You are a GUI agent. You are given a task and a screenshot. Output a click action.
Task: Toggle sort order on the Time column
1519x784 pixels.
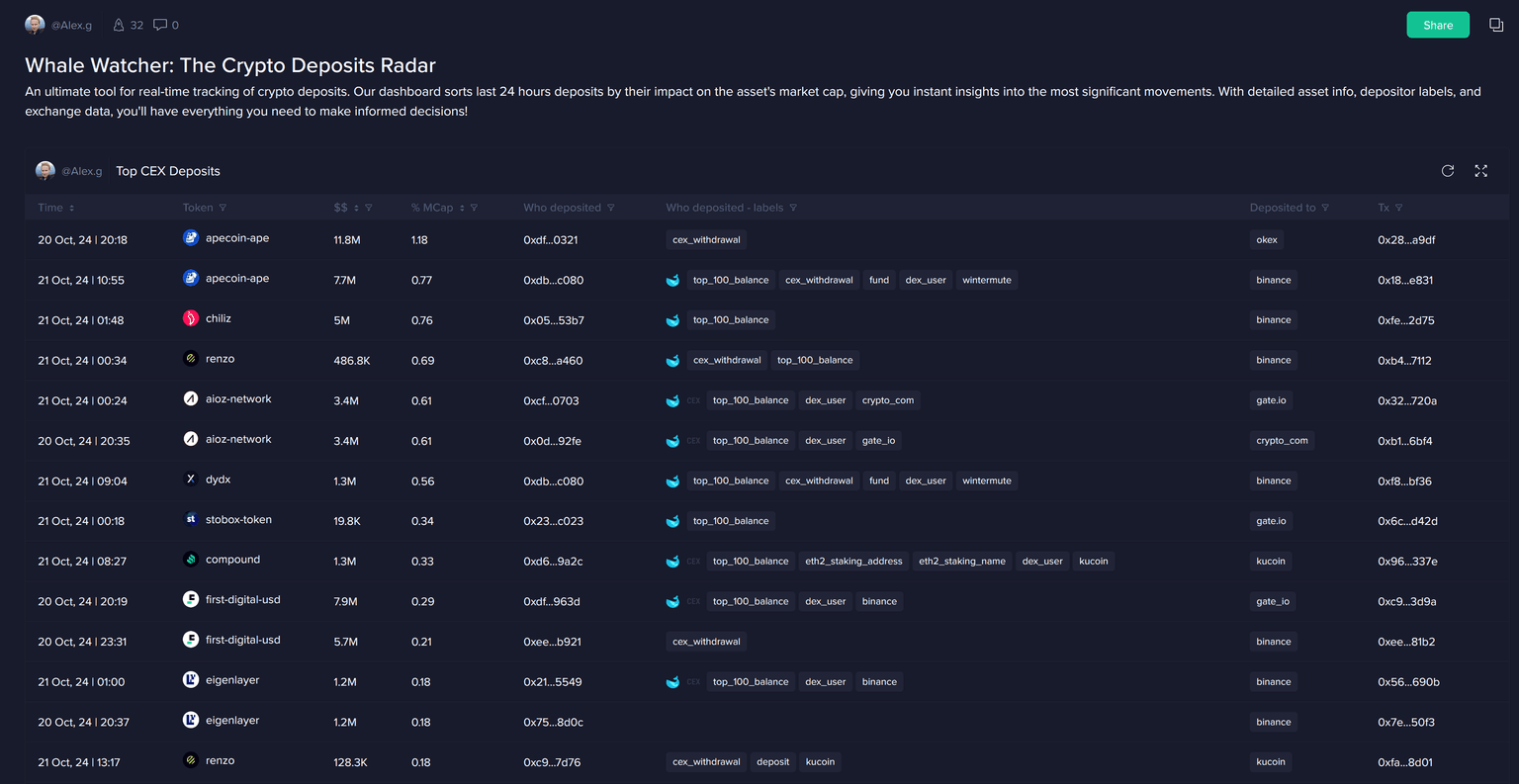(72, 208)
